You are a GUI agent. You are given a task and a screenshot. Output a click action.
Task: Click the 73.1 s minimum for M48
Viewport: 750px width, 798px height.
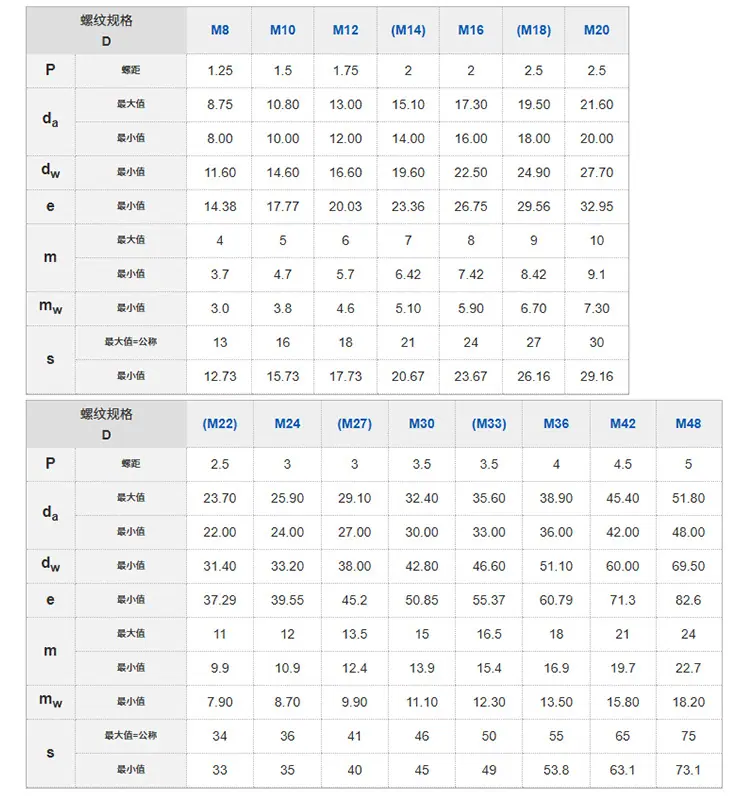(688, 771)
